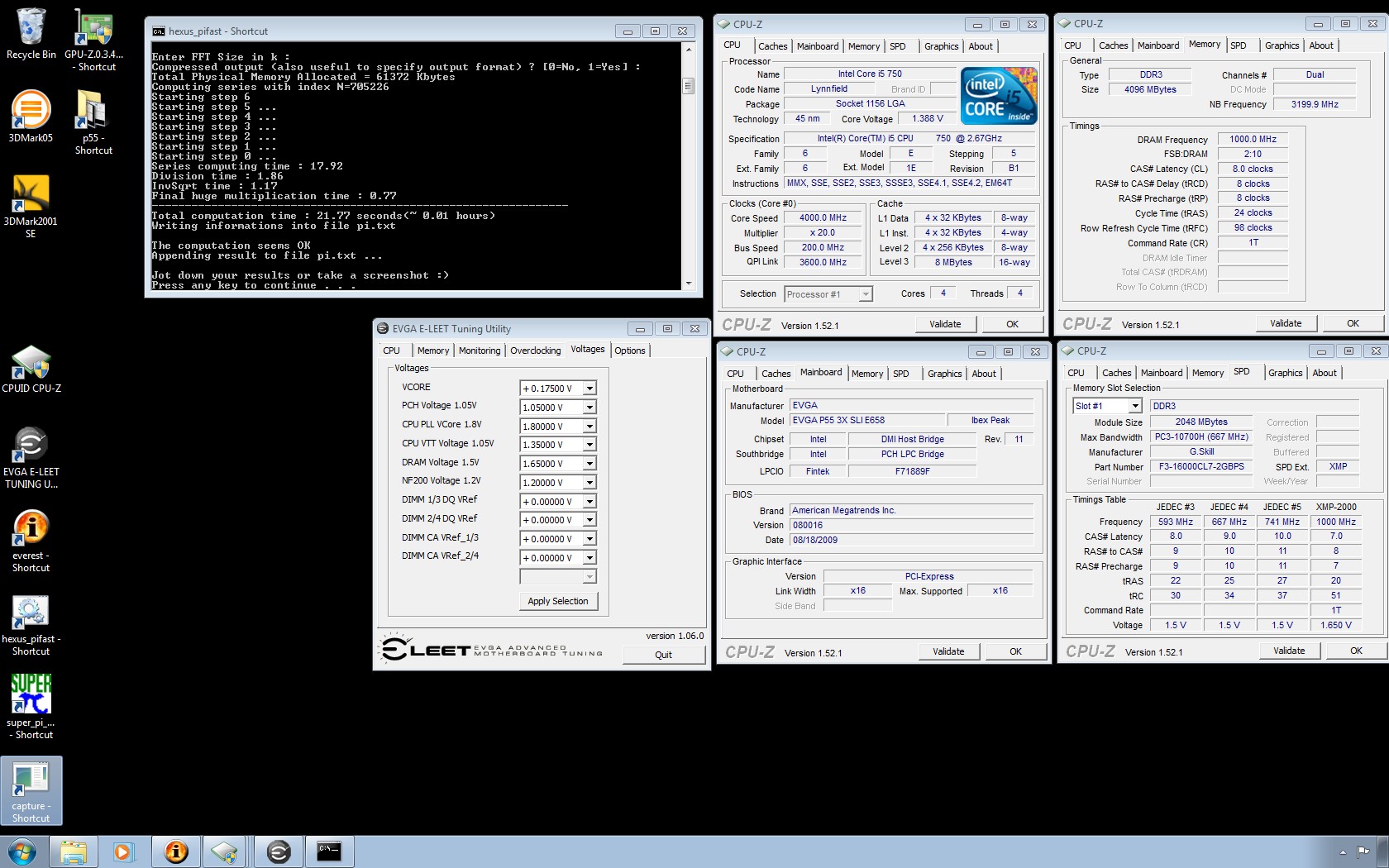This screenshot has width=1389, height=868.
Task: Open the E-LEET Memory tab
Action: tap(433, 351)
